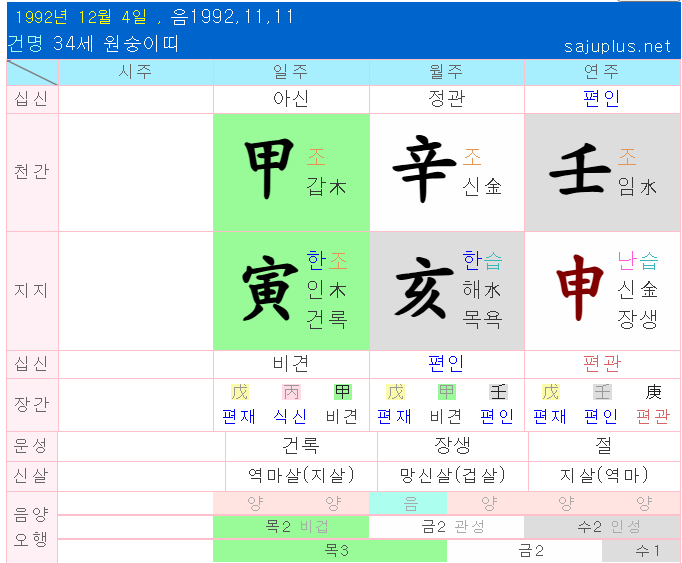Screen dimensions: 682x563
Task: Click the pink-highlighted 丙 hidden stem
Action: point(291,392)
